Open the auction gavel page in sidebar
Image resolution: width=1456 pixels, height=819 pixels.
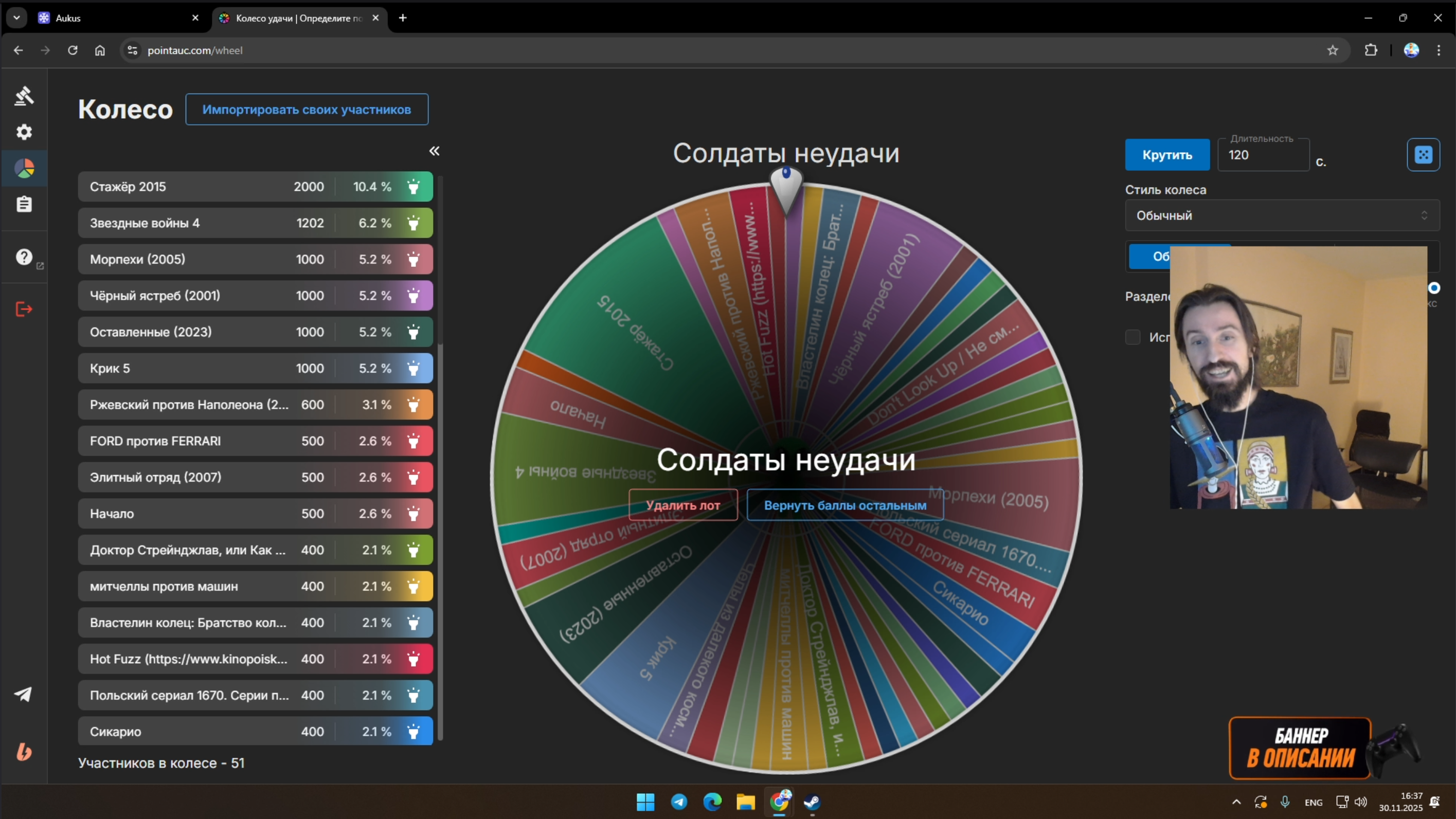24,96
